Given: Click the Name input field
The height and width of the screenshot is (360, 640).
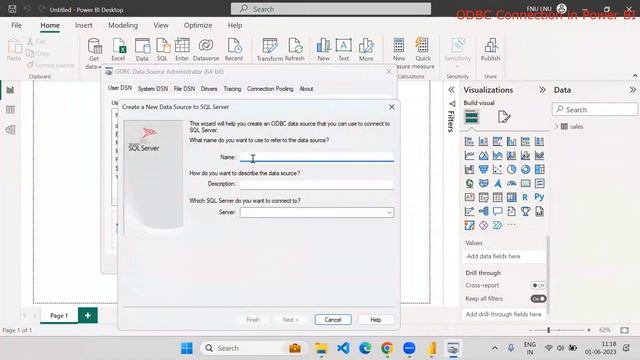Looking at the screenshot, I should point(317,157).
